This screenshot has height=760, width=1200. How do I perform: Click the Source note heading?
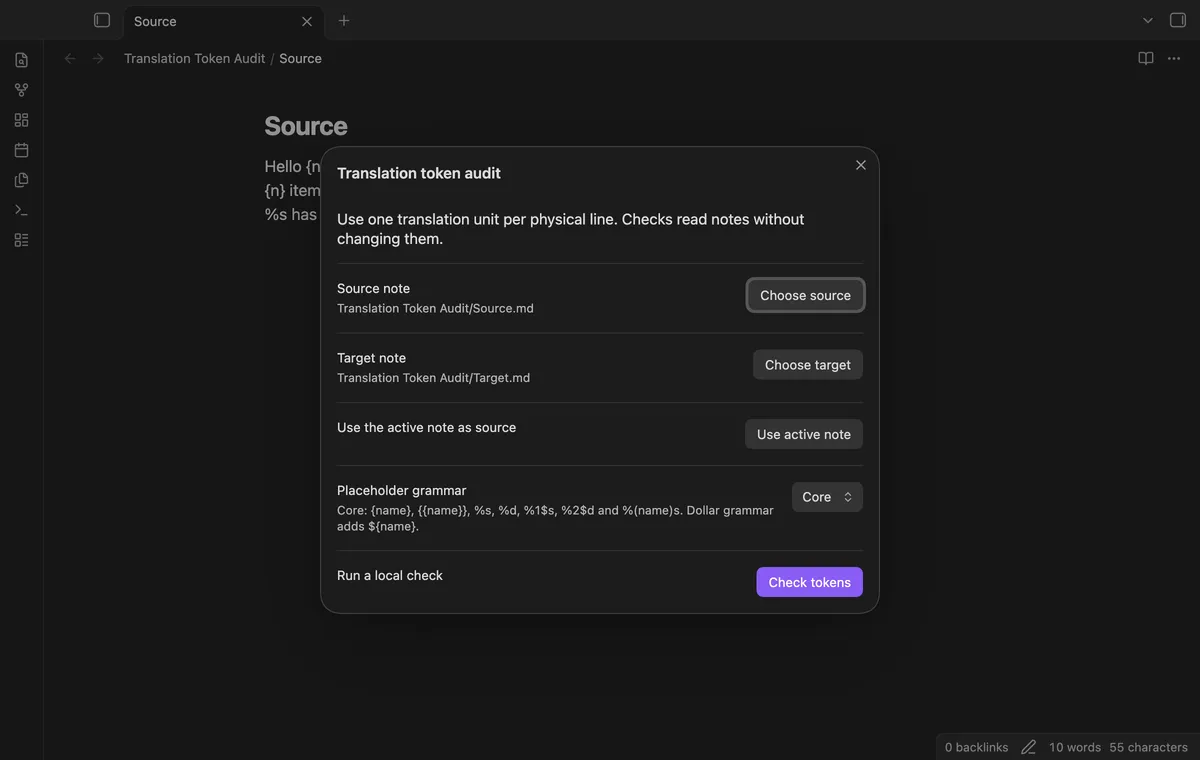(306, 126)
